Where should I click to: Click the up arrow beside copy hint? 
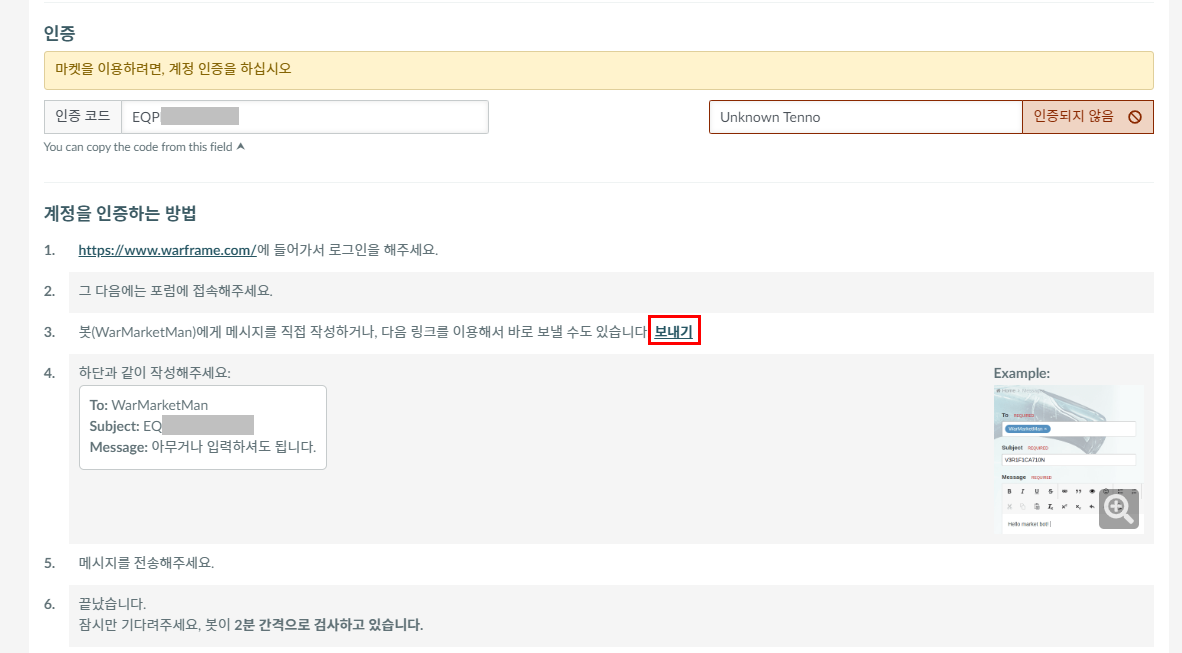[240, 146]
